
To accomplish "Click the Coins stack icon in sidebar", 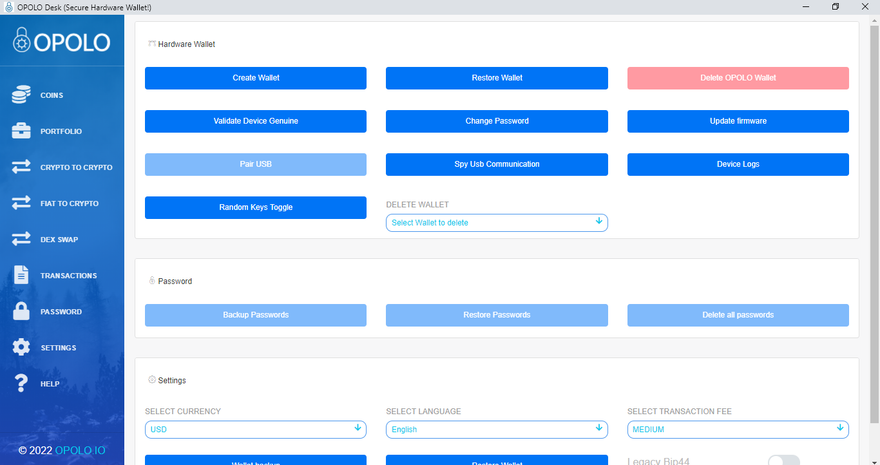I will 21,95.
